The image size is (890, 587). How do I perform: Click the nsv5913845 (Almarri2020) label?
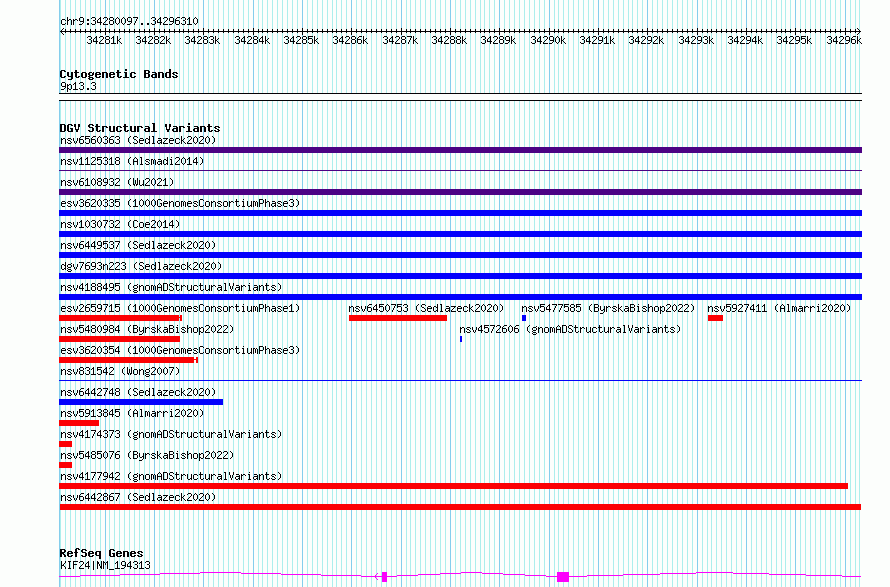[132, 413]
